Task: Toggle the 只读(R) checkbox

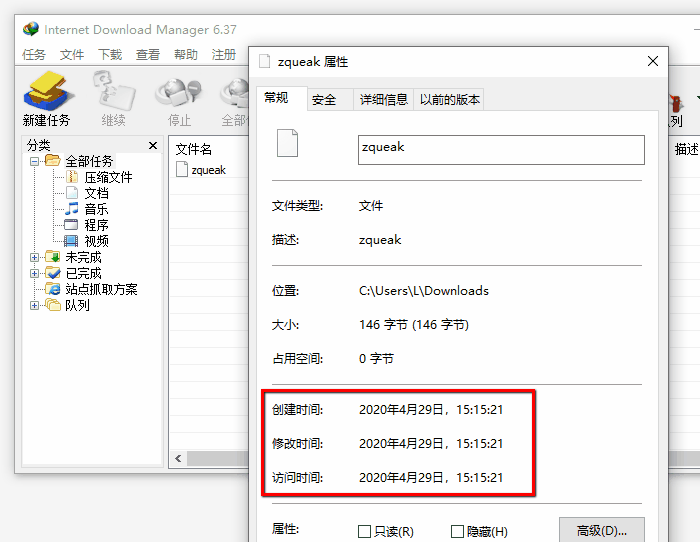Action: [x=364, y=531]
